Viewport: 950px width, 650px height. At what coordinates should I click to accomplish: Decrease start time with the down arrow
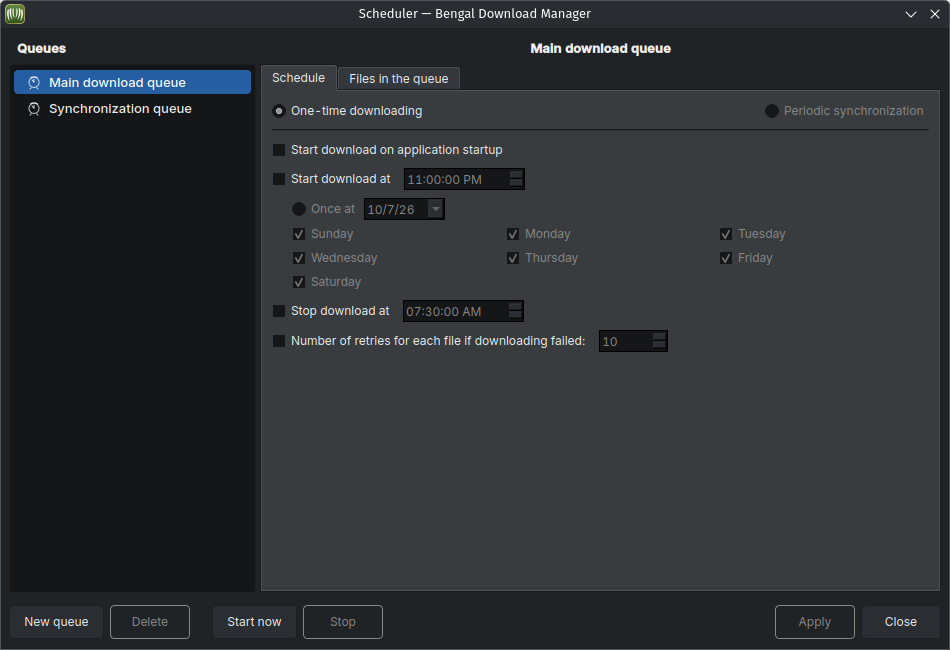click(x=516, y=184)
